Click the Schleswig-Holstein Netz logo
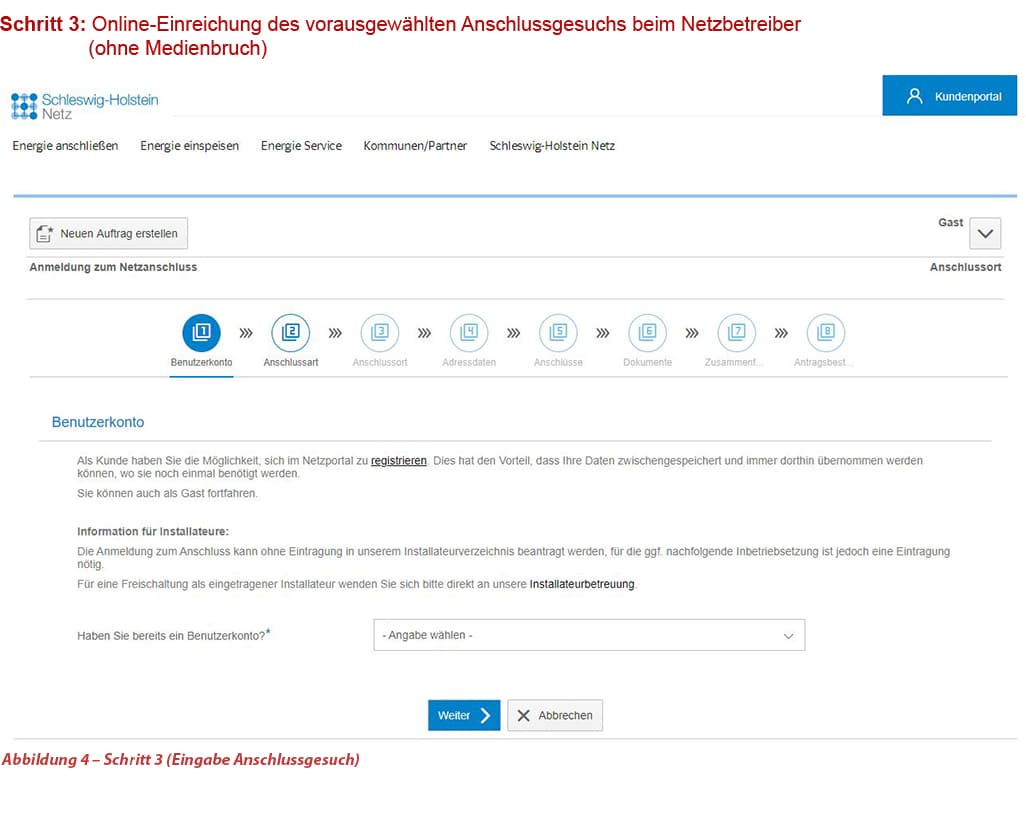 pyautogui.click(x=85, y=105)
